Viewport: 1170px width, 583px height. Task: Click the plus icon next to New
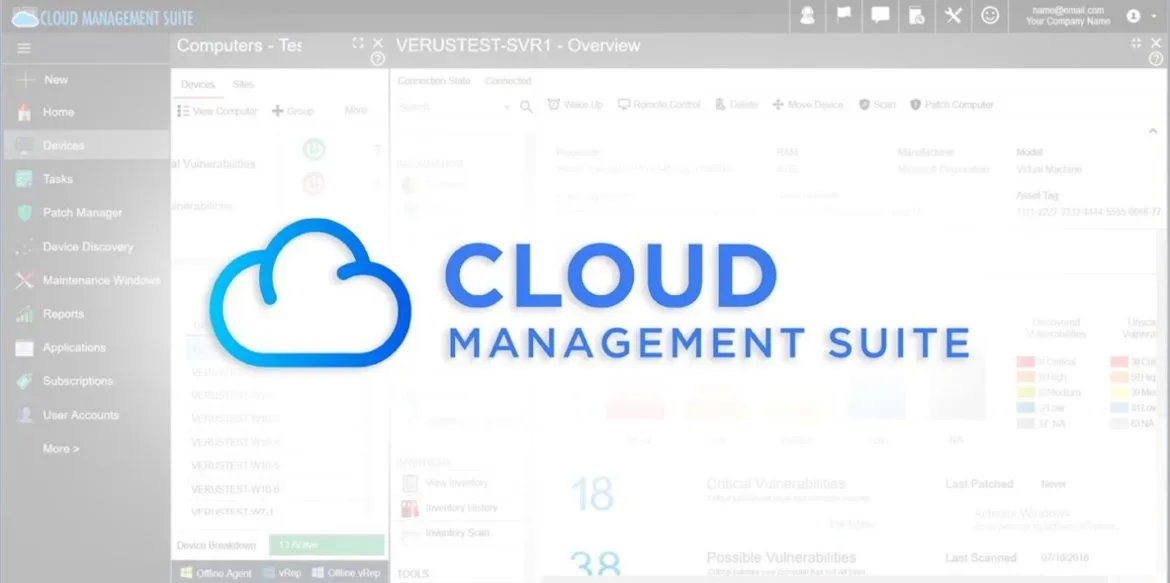25,80
